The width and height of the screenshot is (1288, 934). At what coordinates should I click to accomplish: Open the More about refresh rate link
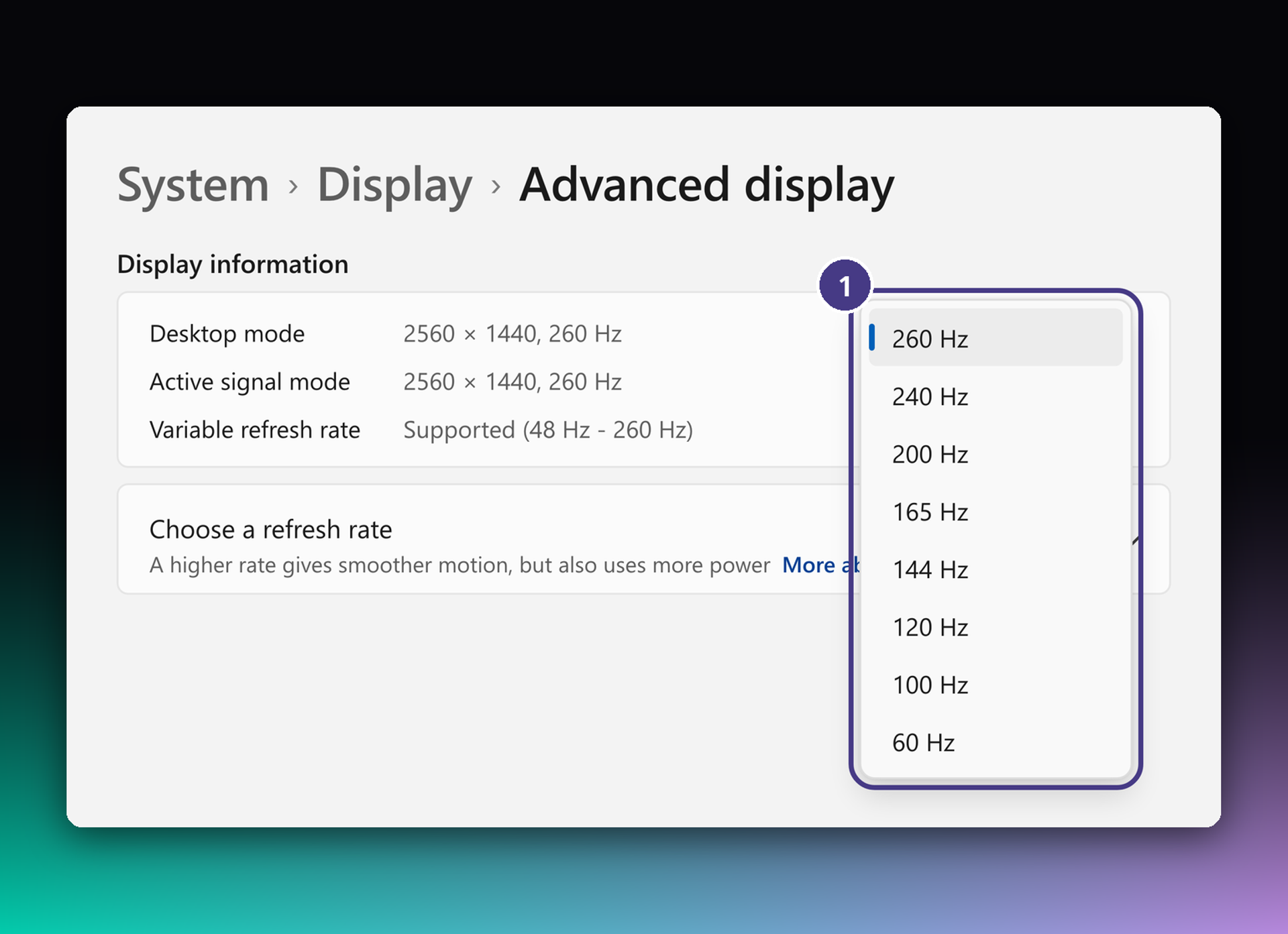tap(821, 565)
